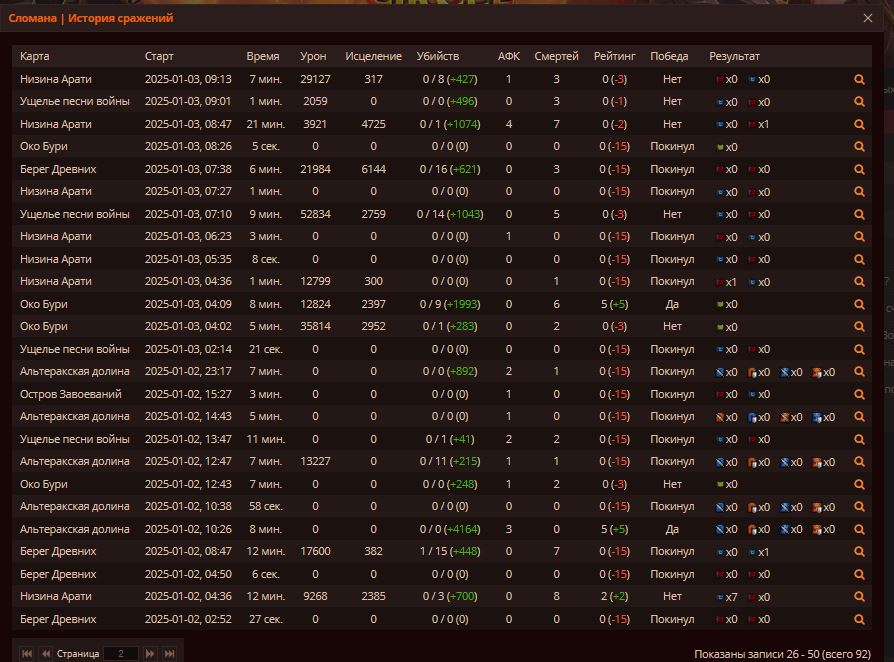The height and width of the screenshot is (662, 894).
Task: Click the page number input field
Action: coord(121,653)
